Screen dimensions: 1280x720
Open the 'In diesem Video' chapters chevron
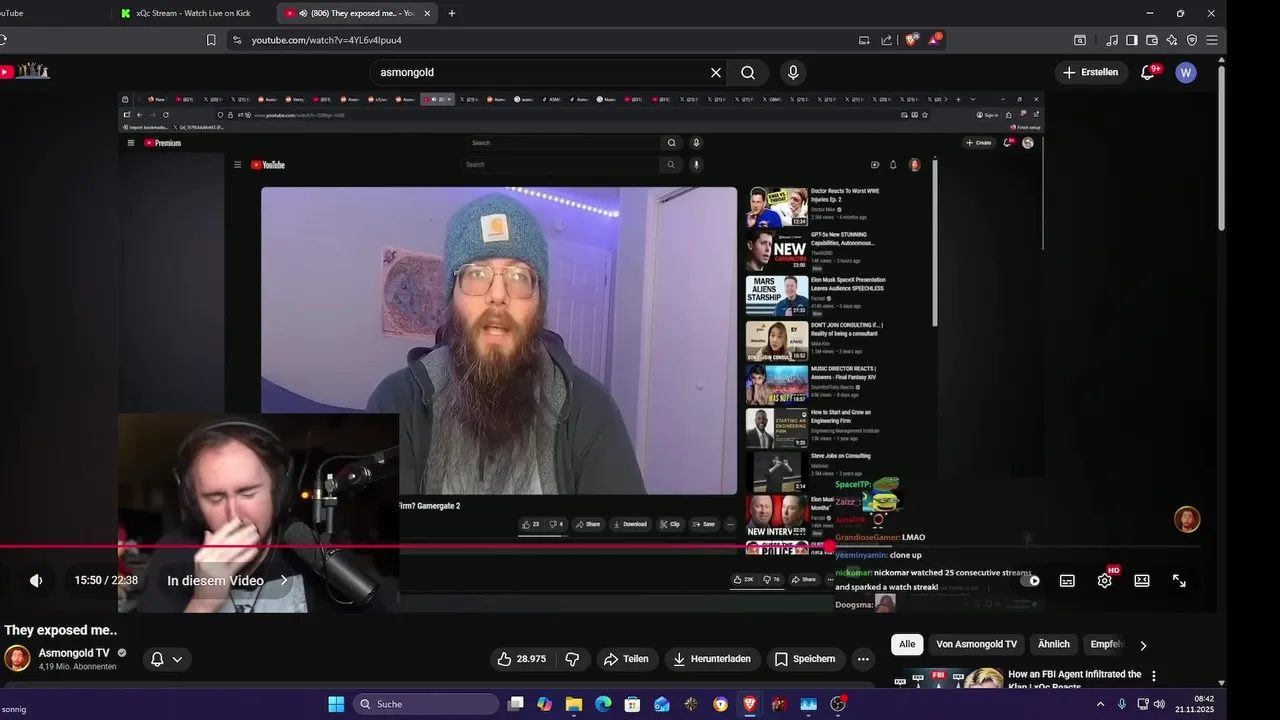[x=283, y=580]
